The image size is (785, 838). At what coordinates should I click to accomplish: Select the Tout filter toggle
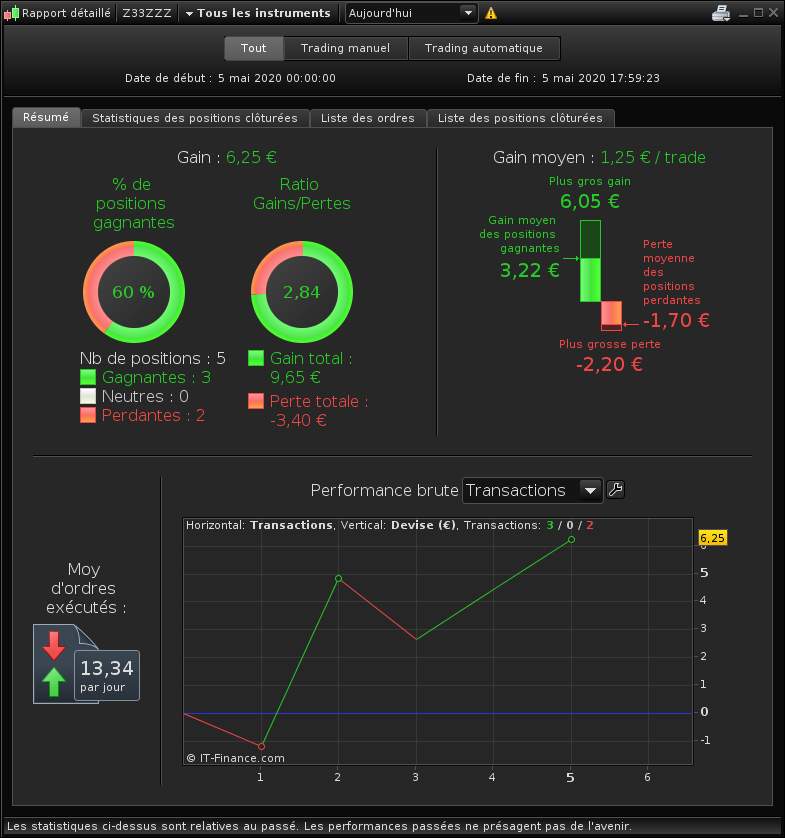point(253,48)
